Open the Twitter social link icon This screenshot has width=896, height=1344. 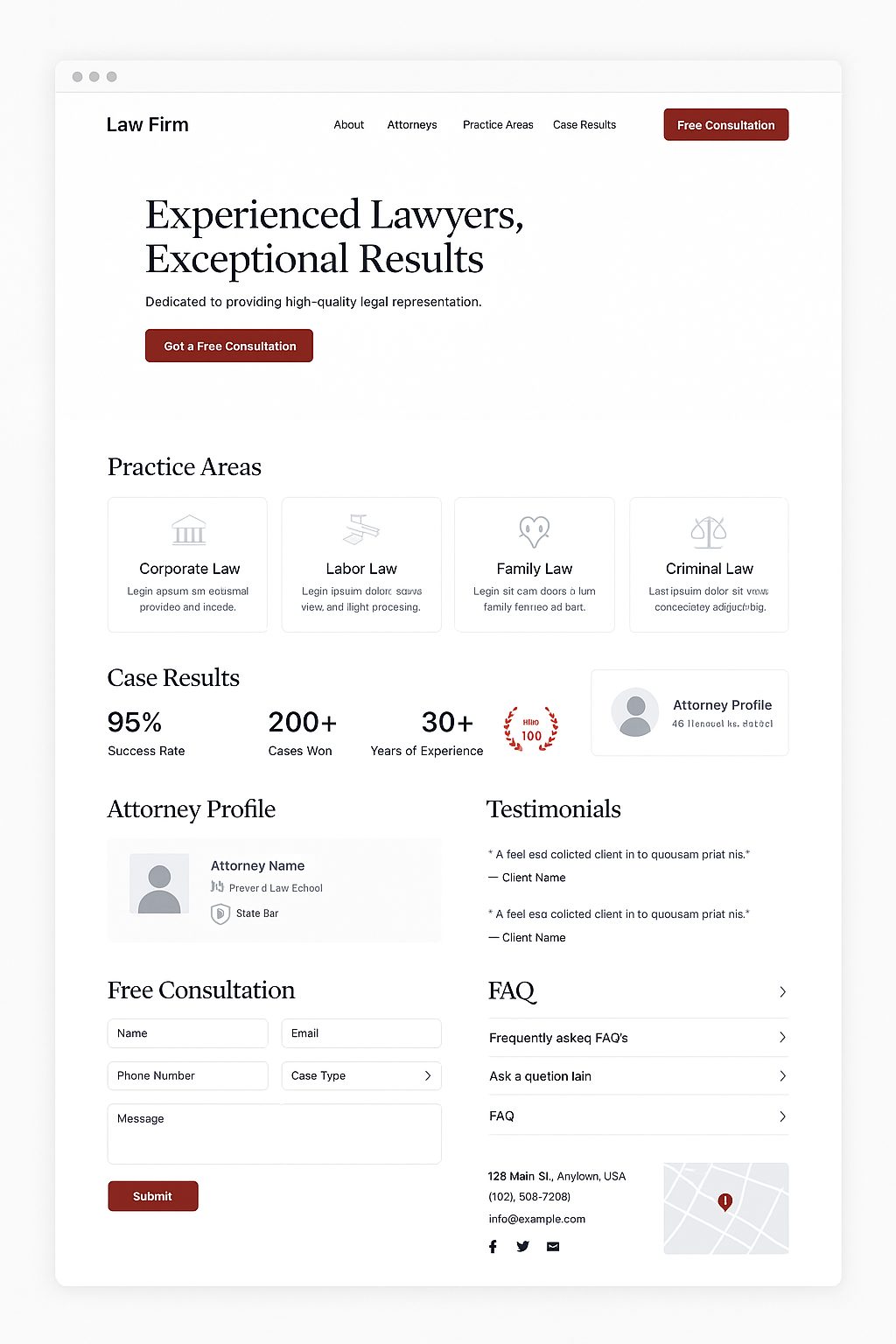coord(522,1247)
